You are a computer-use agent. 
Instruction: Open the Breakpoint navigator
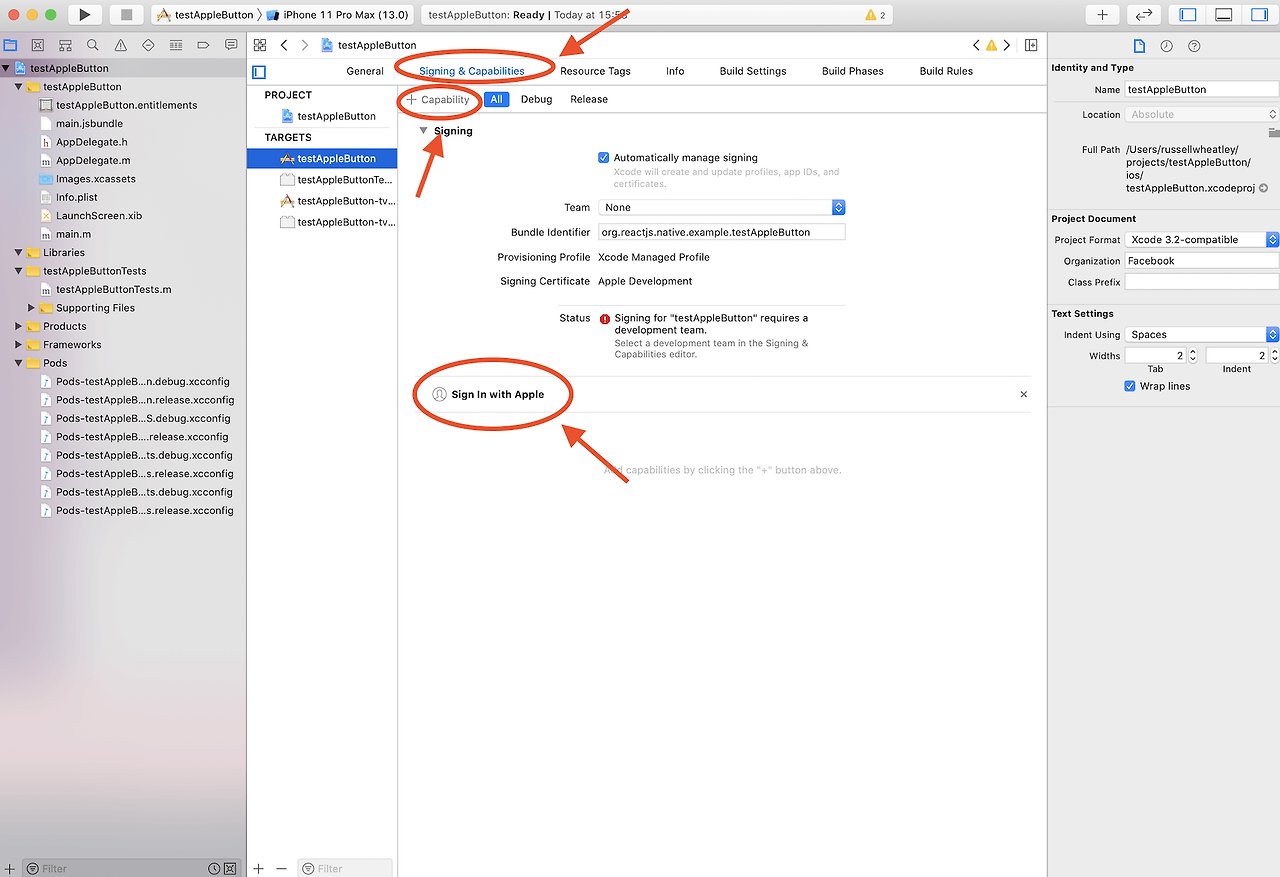(x=204, y=45)
